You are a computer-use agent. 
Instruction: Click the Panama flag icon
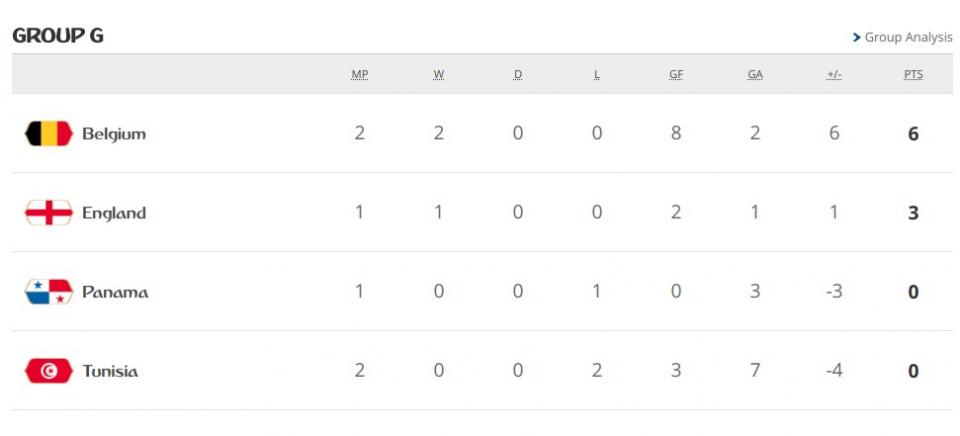(x=49, y=292)
